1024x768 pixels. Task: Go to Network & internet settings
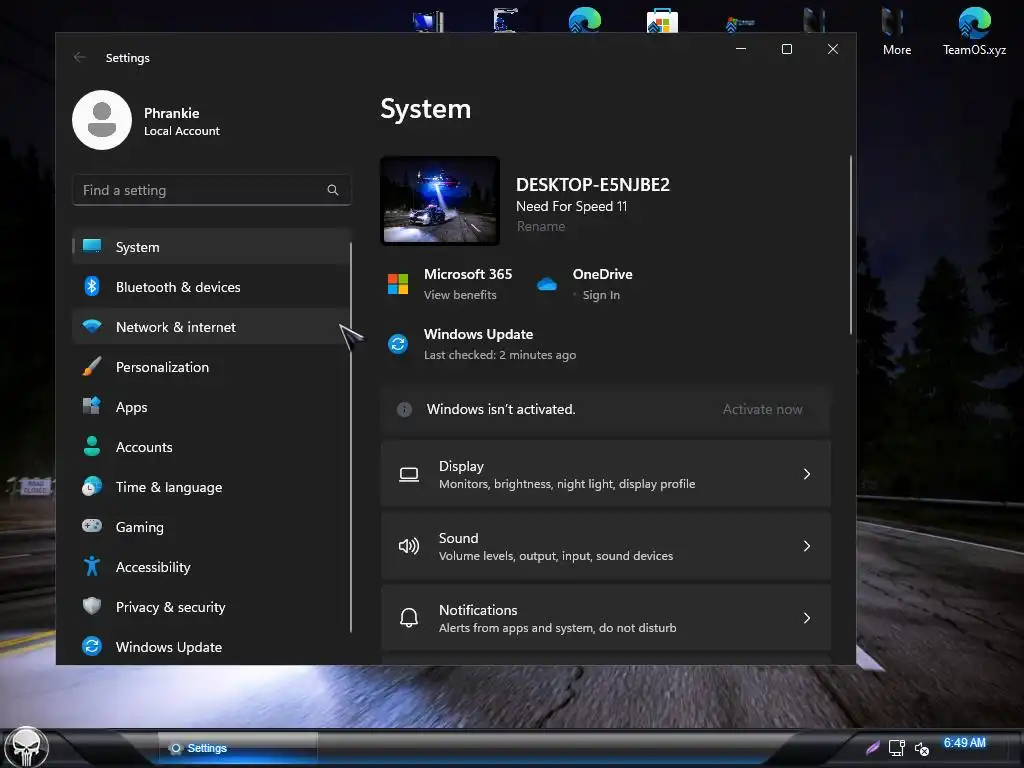pos(211,327)
